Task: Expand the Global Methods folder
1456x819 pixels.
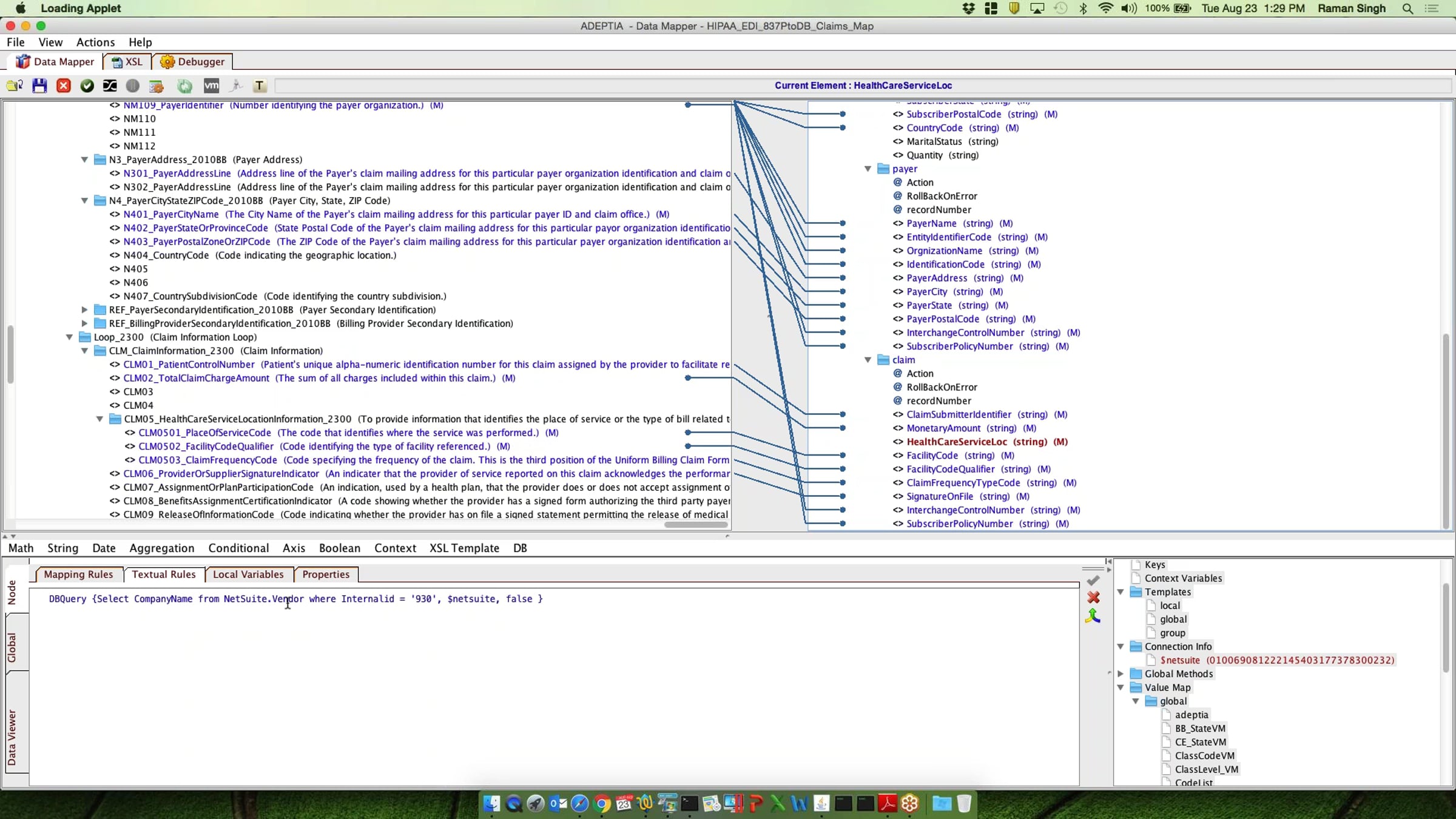Action: coord(1121,674)
